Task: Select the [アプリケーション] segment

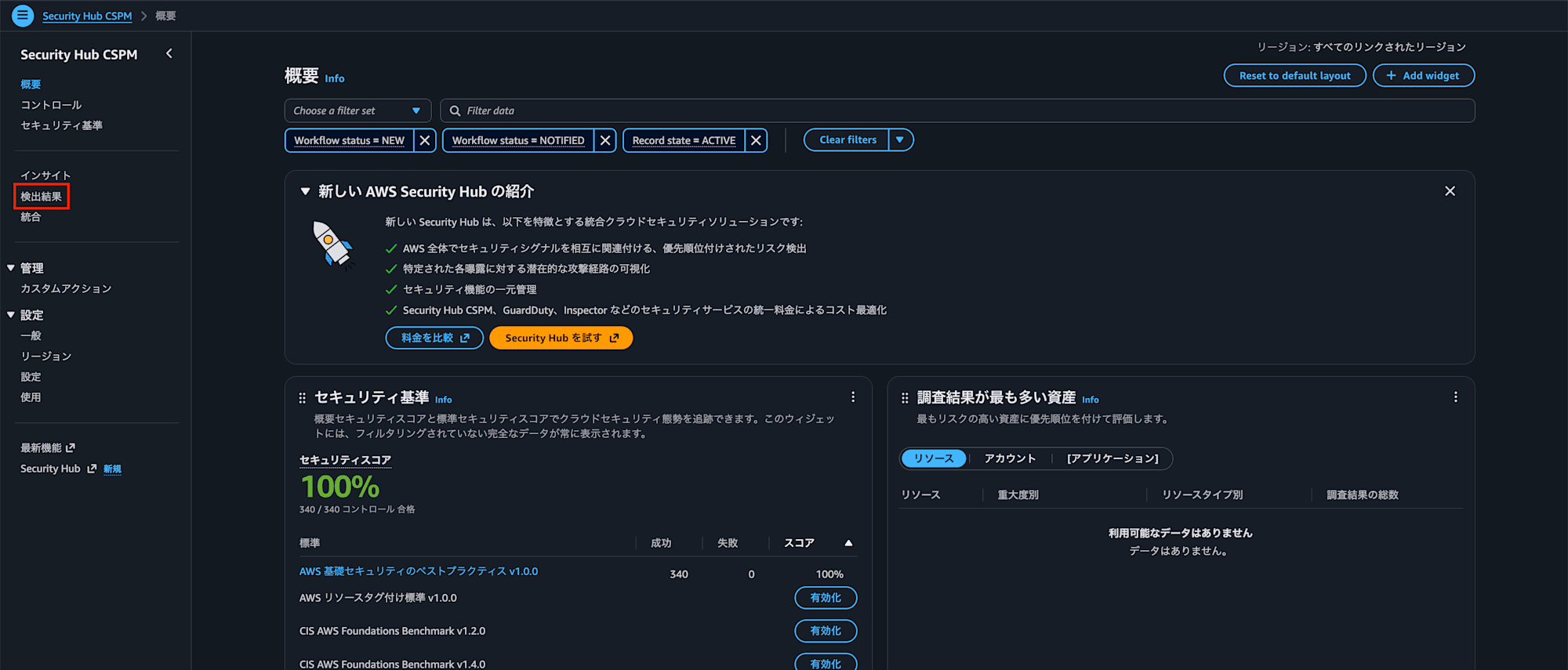Action: [1112, 458]
